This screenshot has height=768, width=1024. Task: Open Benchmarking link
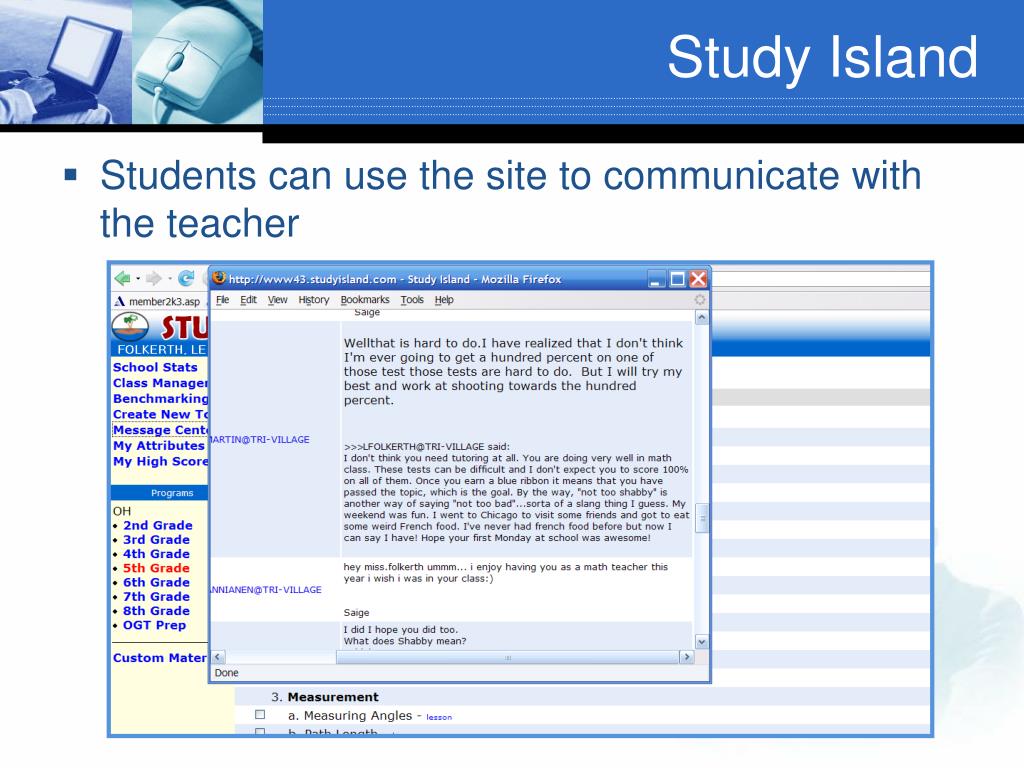point(160,398)
